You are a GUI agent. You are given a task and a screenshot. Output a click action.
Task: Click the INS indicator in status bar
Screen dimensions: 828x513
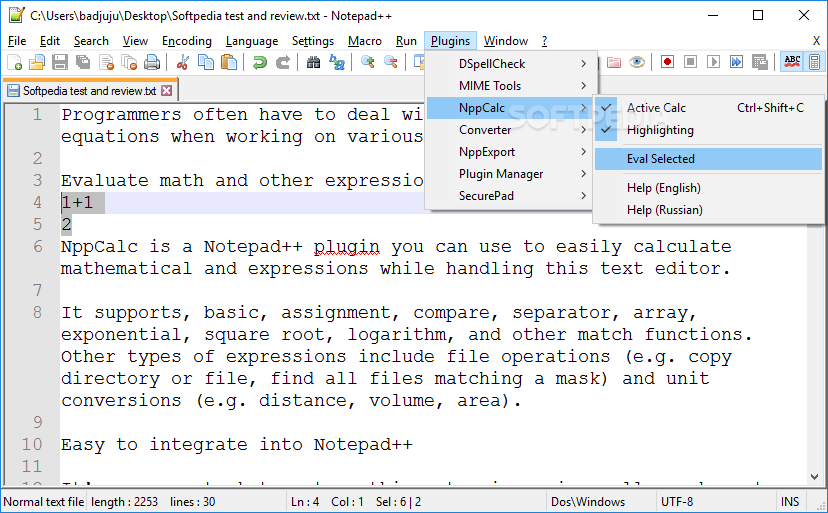790,501
